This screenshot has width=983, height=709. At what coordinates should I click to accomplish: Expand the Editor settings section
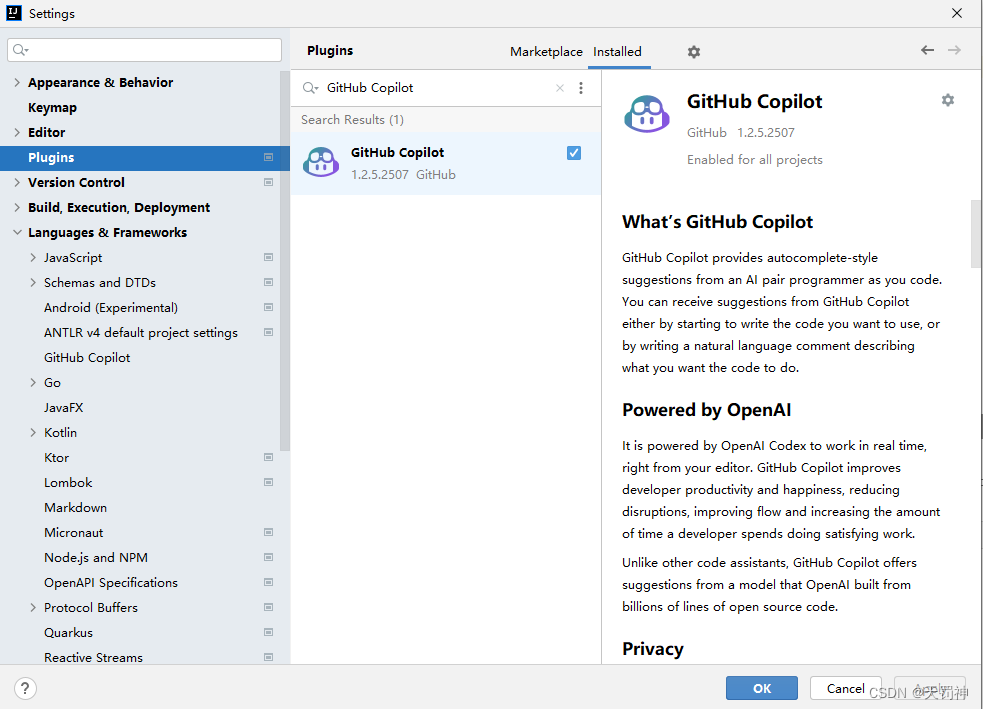pos(17,132)
